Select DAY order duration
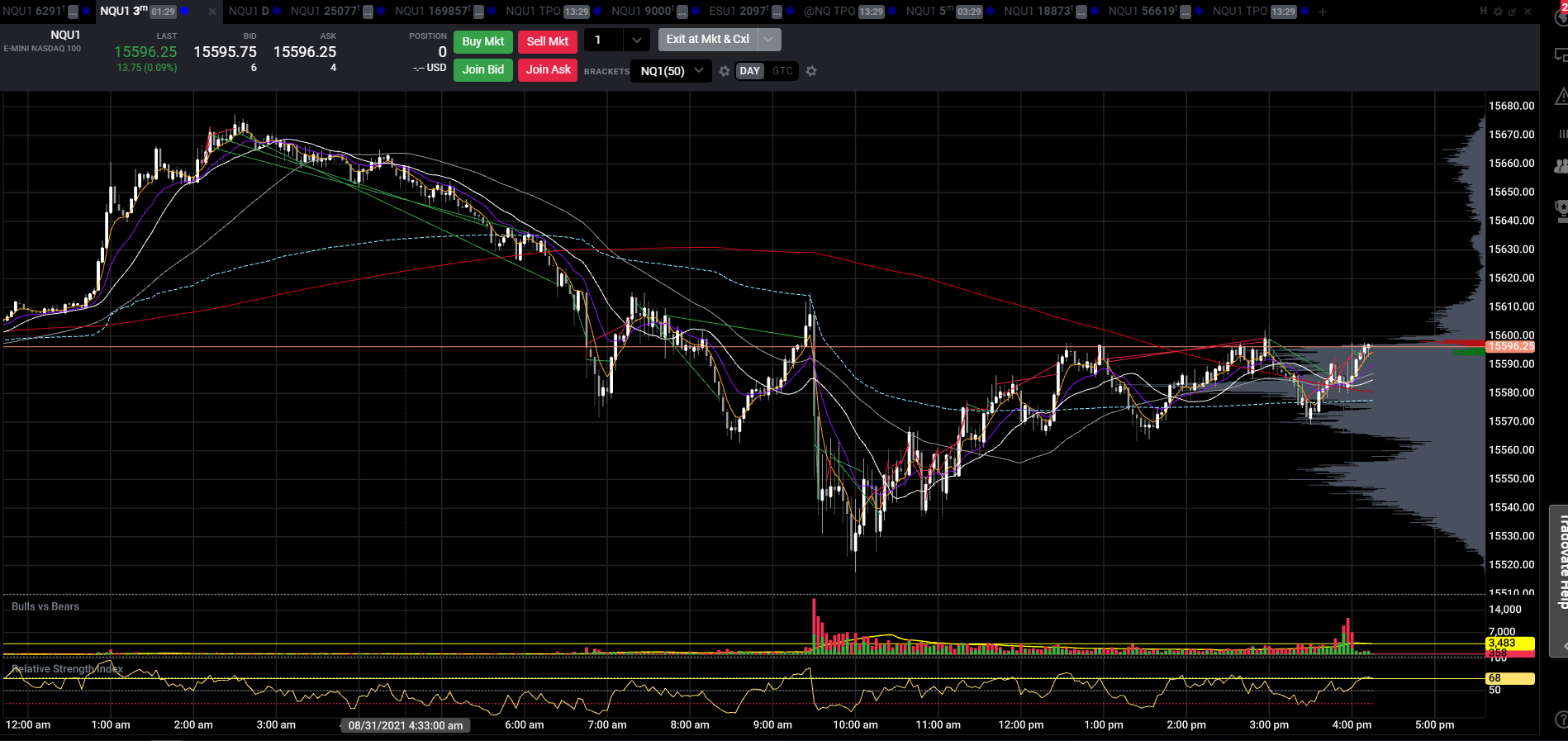This screenshot has height=741, width=1568. [750, 71]
